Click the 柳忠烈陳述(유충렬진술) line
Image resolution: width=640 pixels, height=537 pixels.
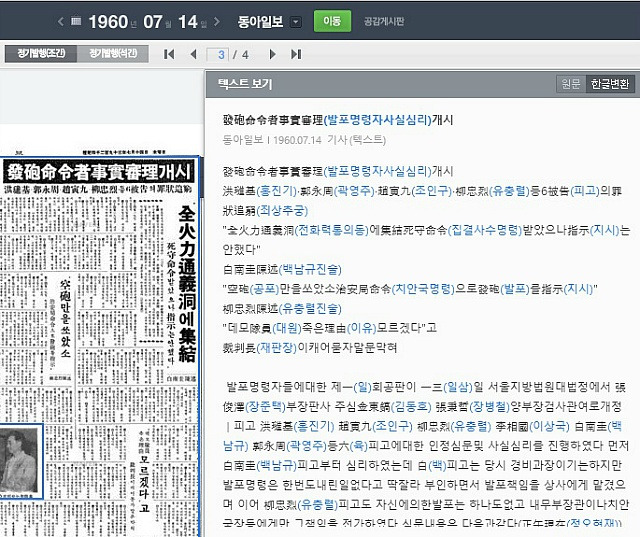tap(282, 308)
